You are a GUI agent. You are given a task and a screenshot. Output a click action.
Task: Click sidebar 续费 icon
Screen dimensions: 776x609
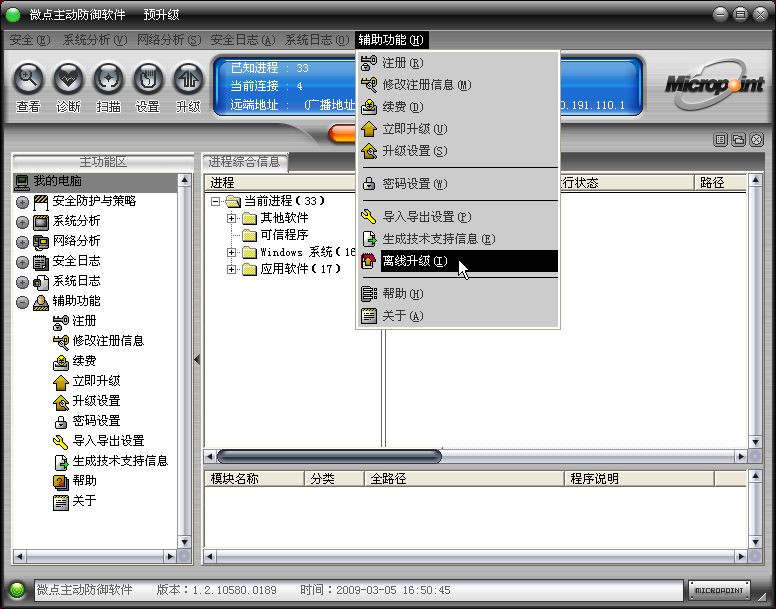60,362
